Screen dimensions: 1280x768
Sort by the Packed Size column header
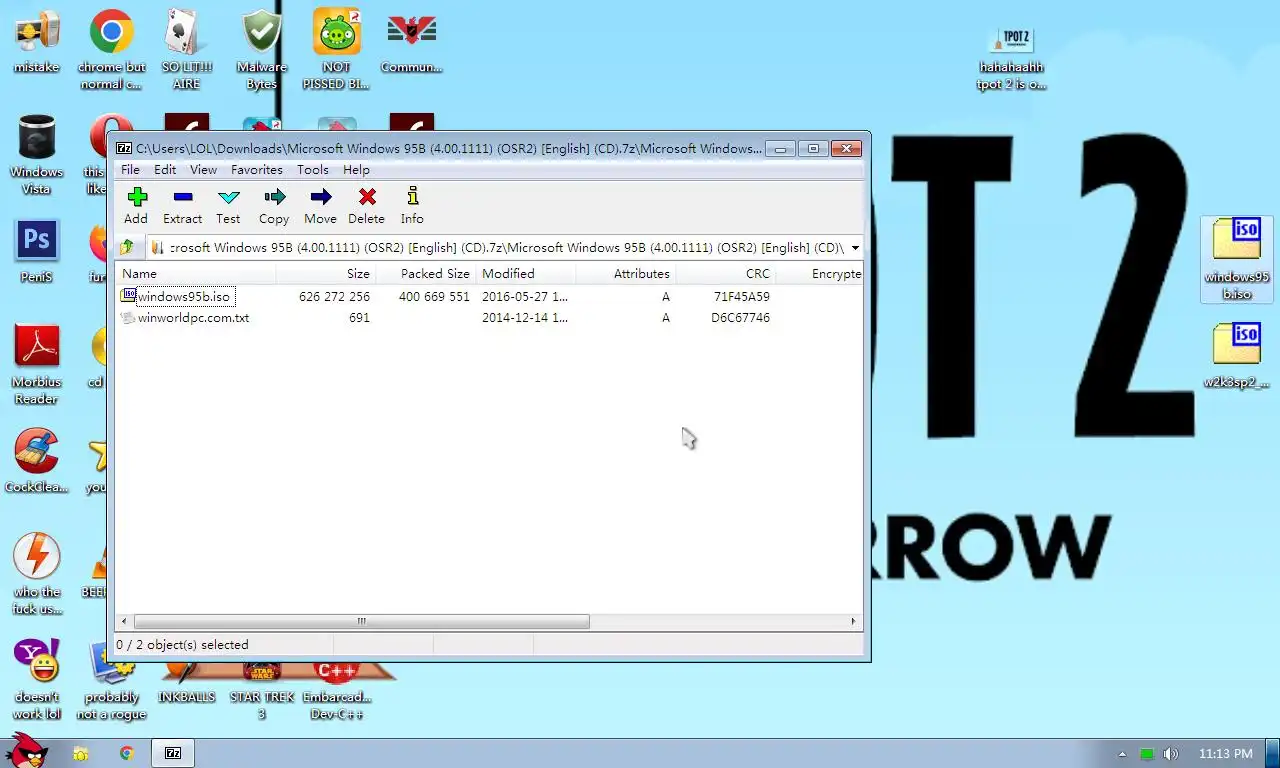point(426,274)
